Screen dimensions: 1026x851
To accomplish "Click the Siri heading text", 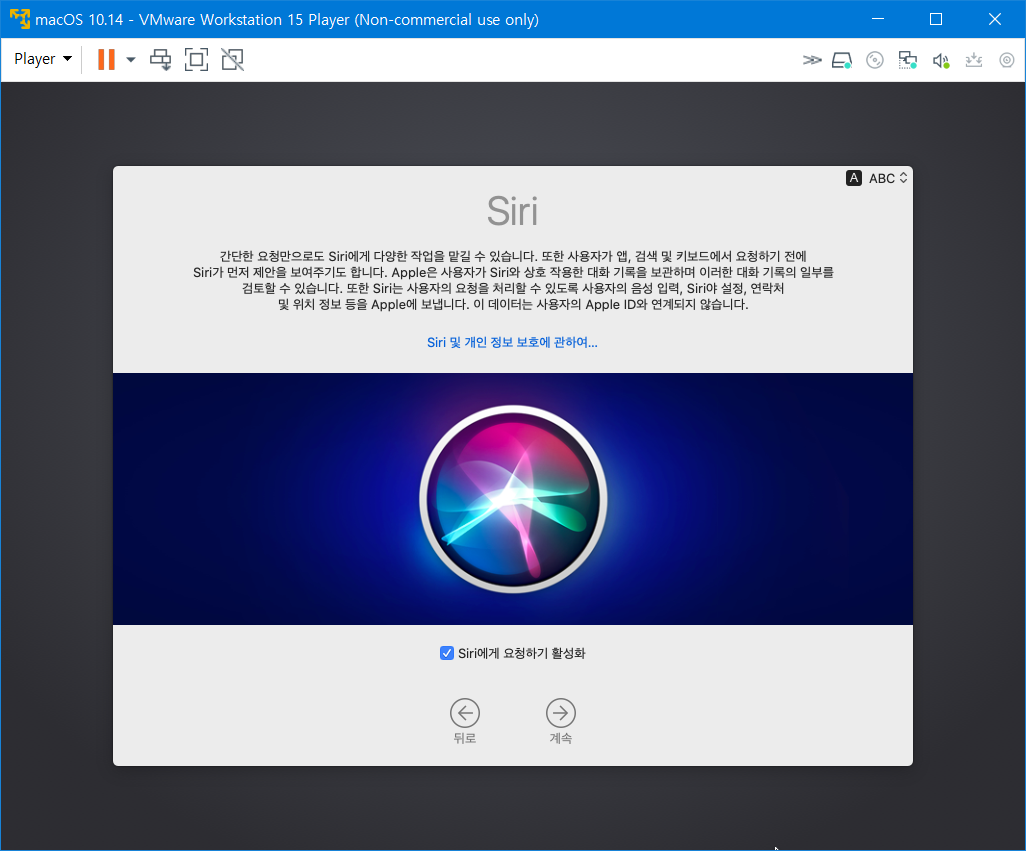I will coord(512,211).
